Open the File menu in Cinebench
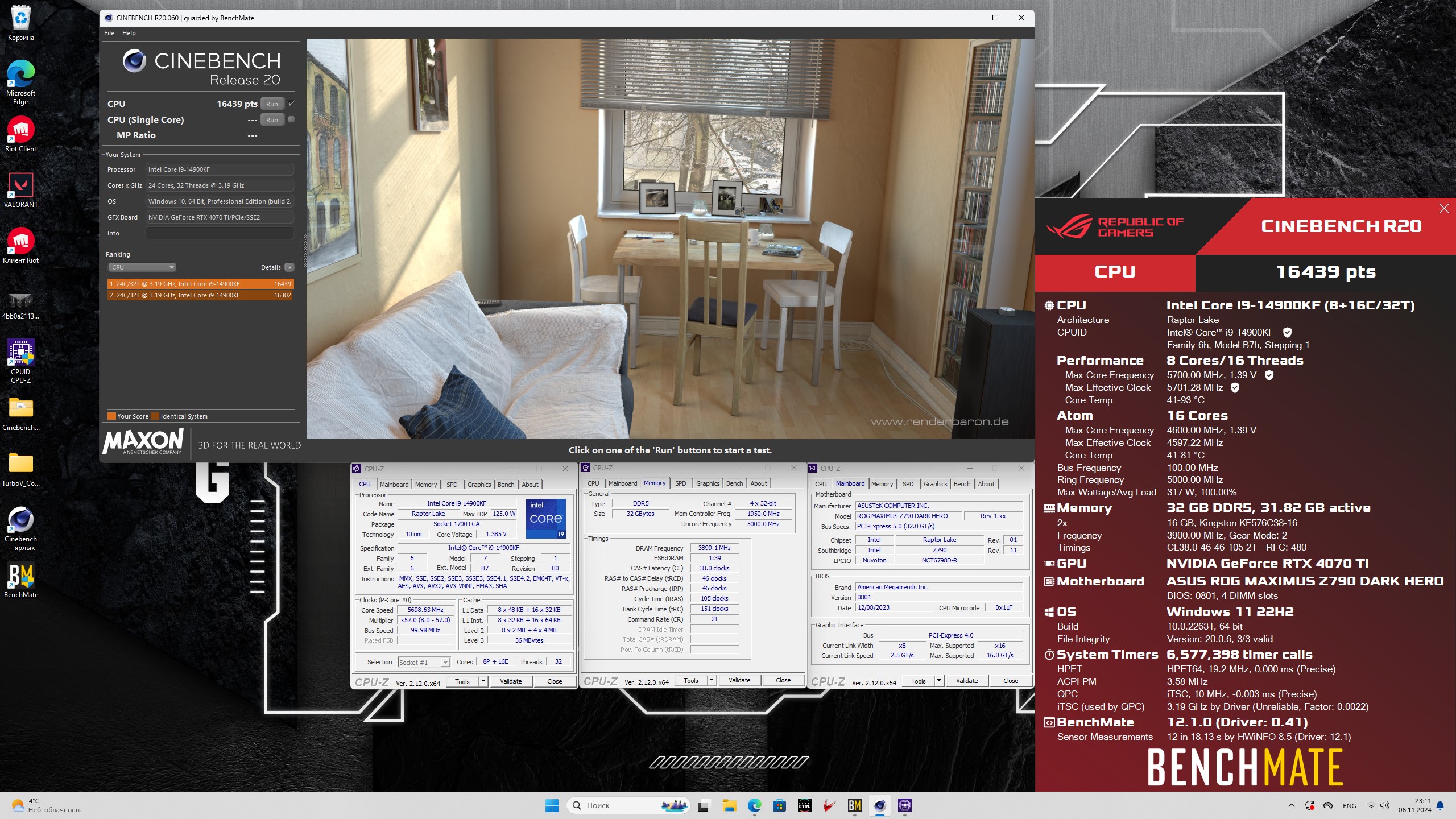The height and width of the screenshot is (819, 1456). (109, 33)
